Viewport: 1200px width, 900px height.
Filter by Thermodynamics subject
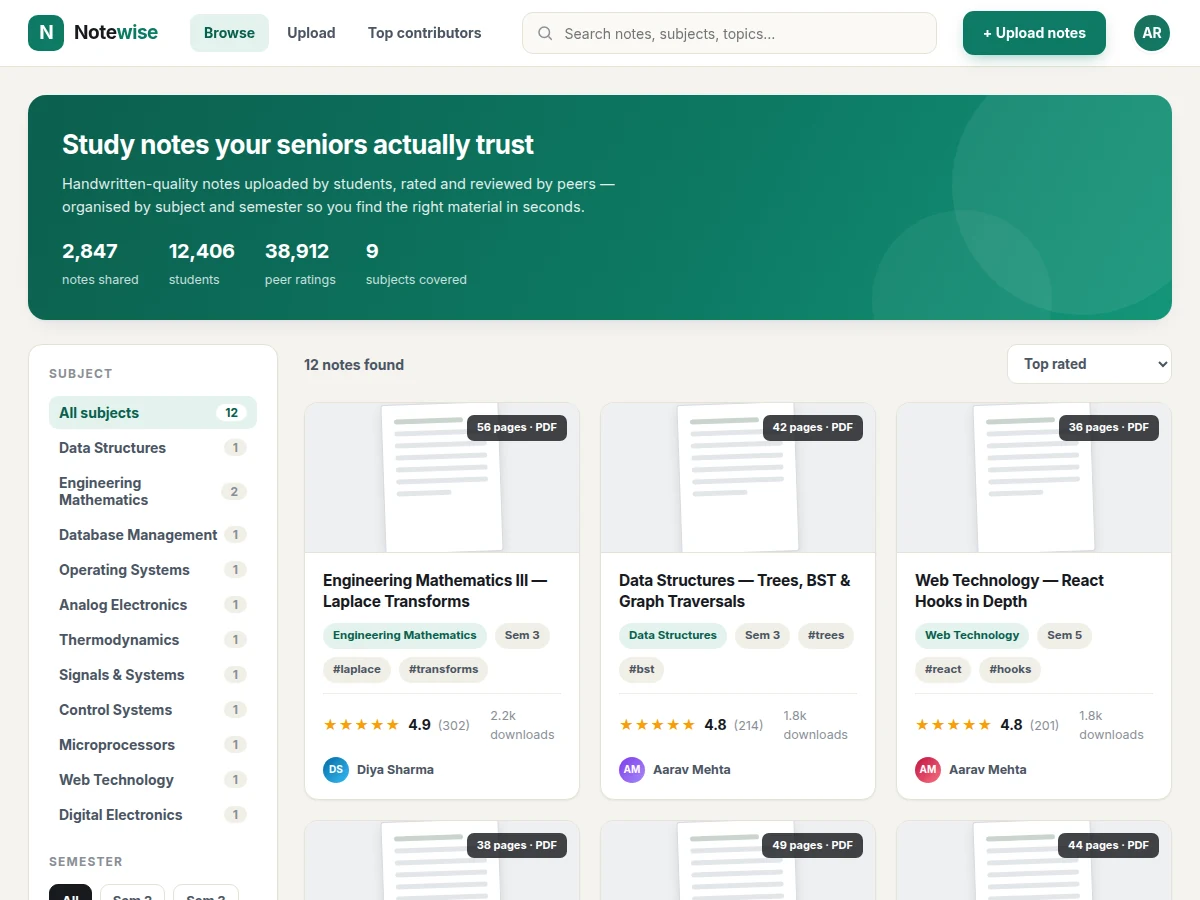(153, 639)
